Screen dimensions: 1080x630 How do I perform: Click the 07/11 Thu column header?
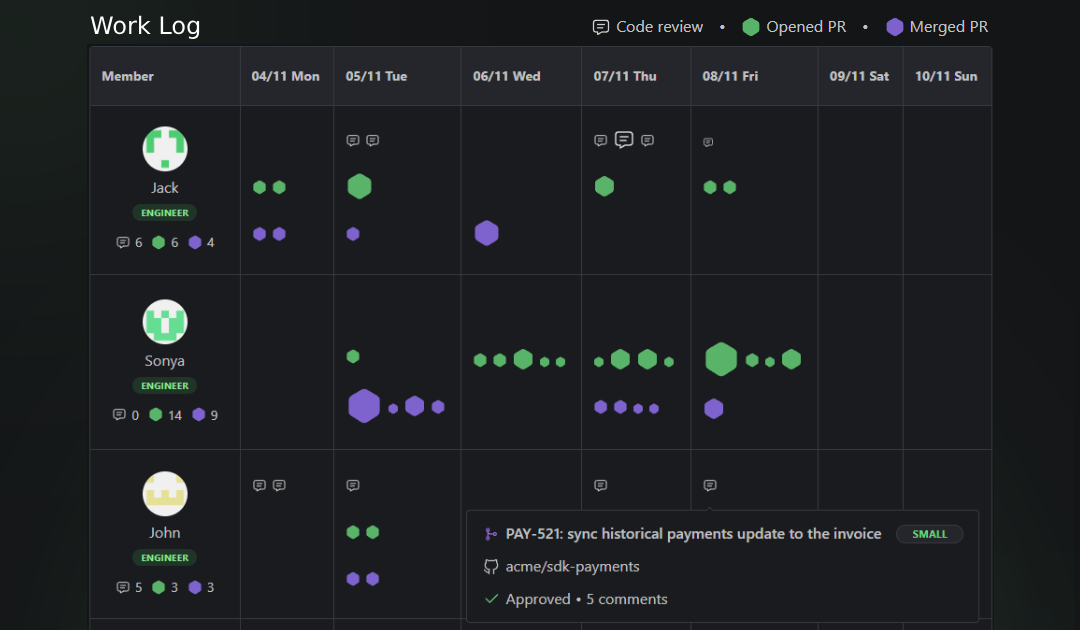[624, 76]
